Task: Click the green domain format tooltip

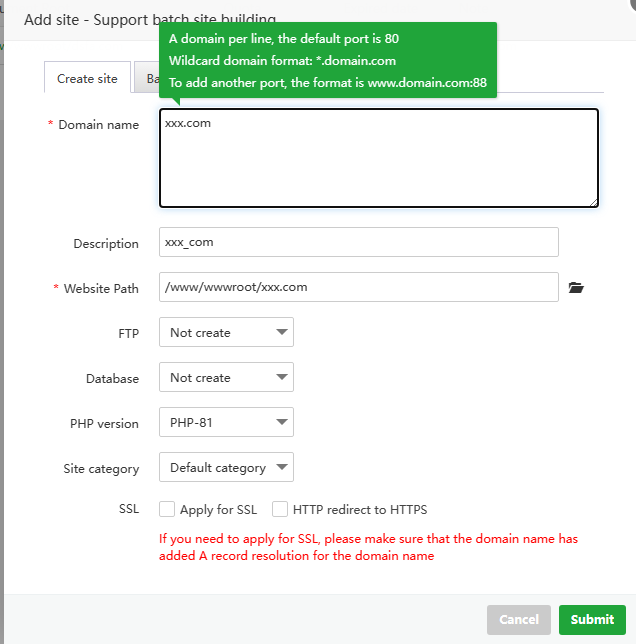Action: tap(326, 60)
